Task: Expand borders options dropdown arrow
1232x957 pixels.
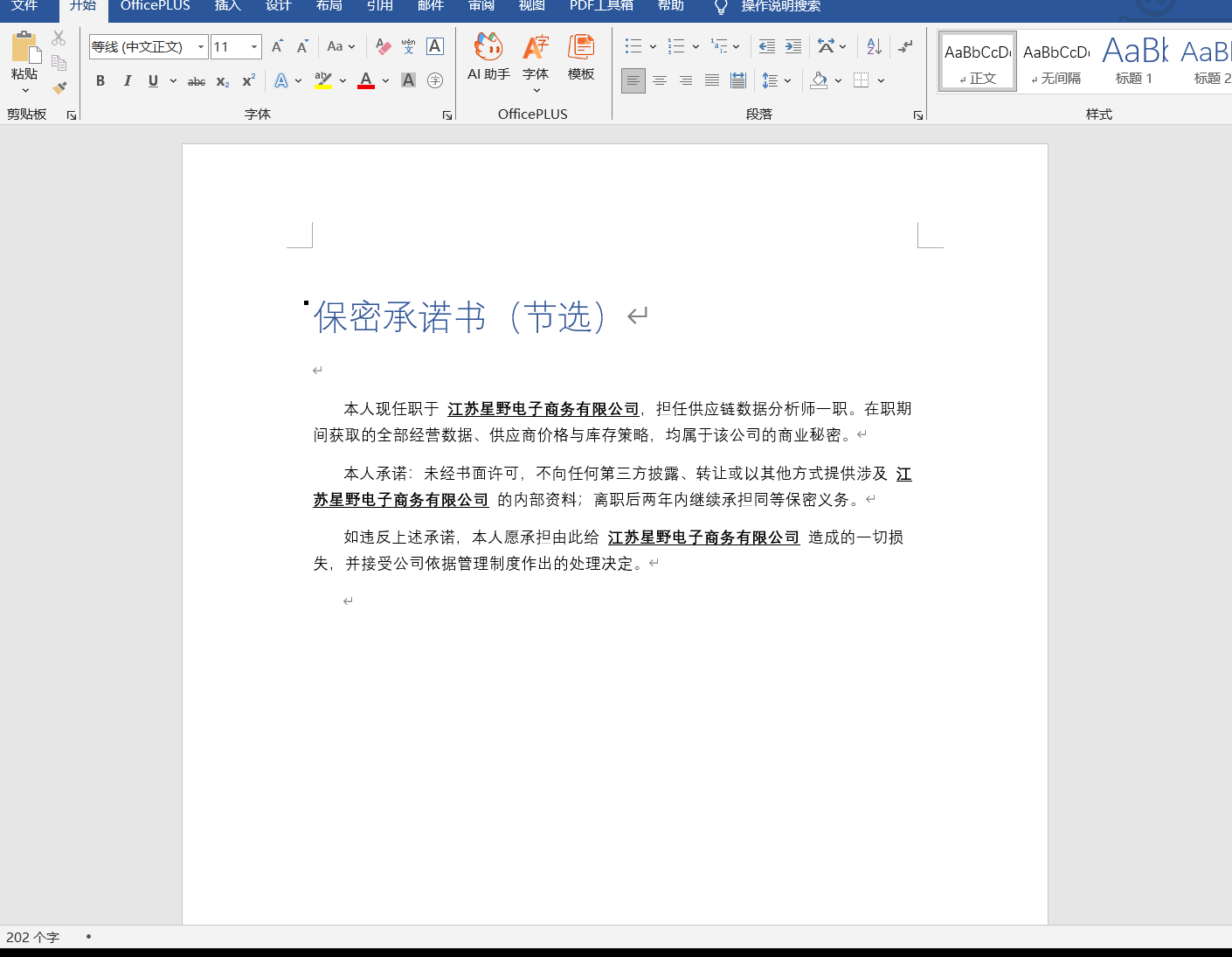Action: pyautogui.click(x=881, y=80)
